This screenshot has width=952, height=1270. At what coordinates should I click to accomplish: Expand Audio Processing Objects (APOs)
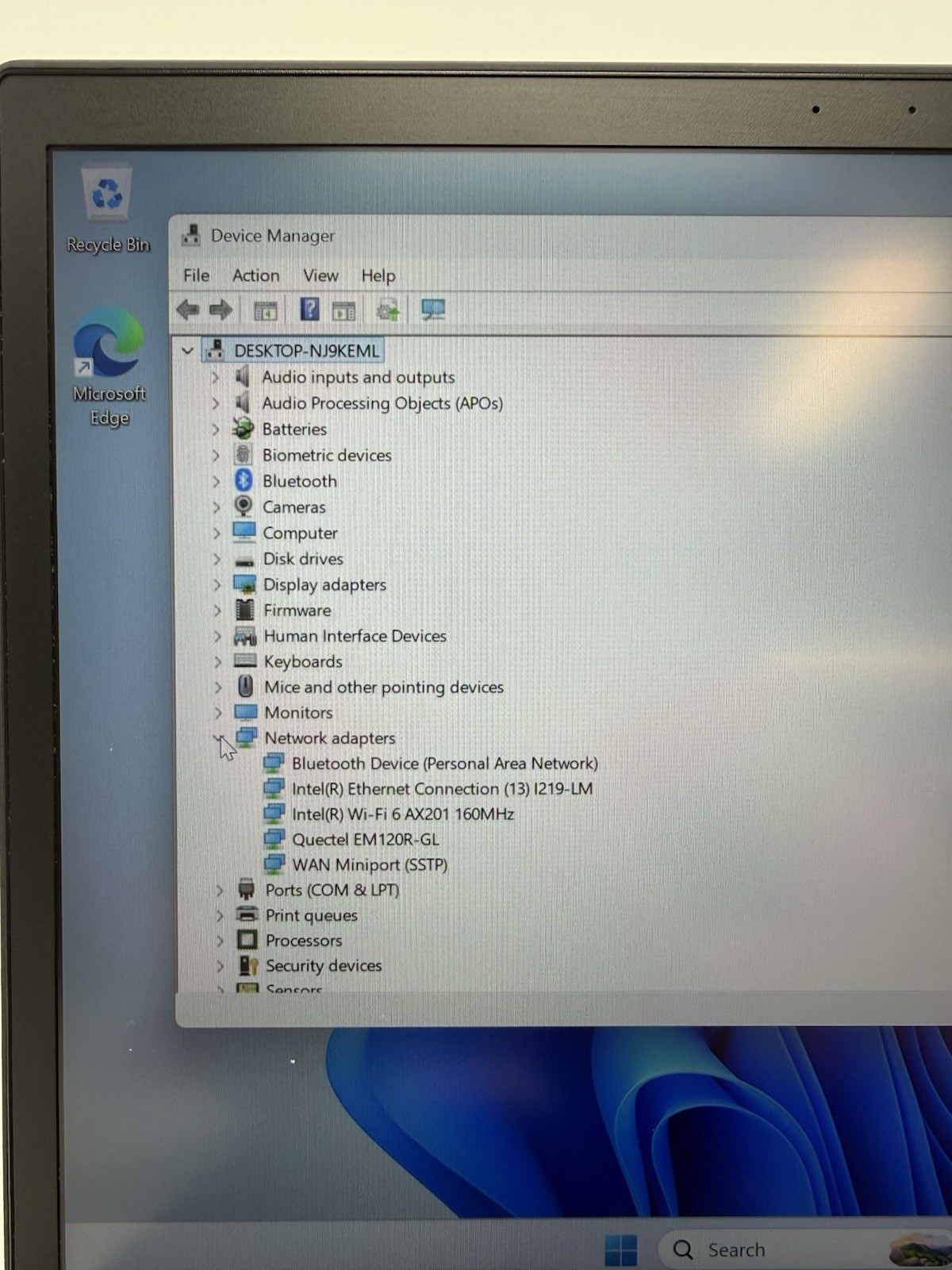[216, 403]
